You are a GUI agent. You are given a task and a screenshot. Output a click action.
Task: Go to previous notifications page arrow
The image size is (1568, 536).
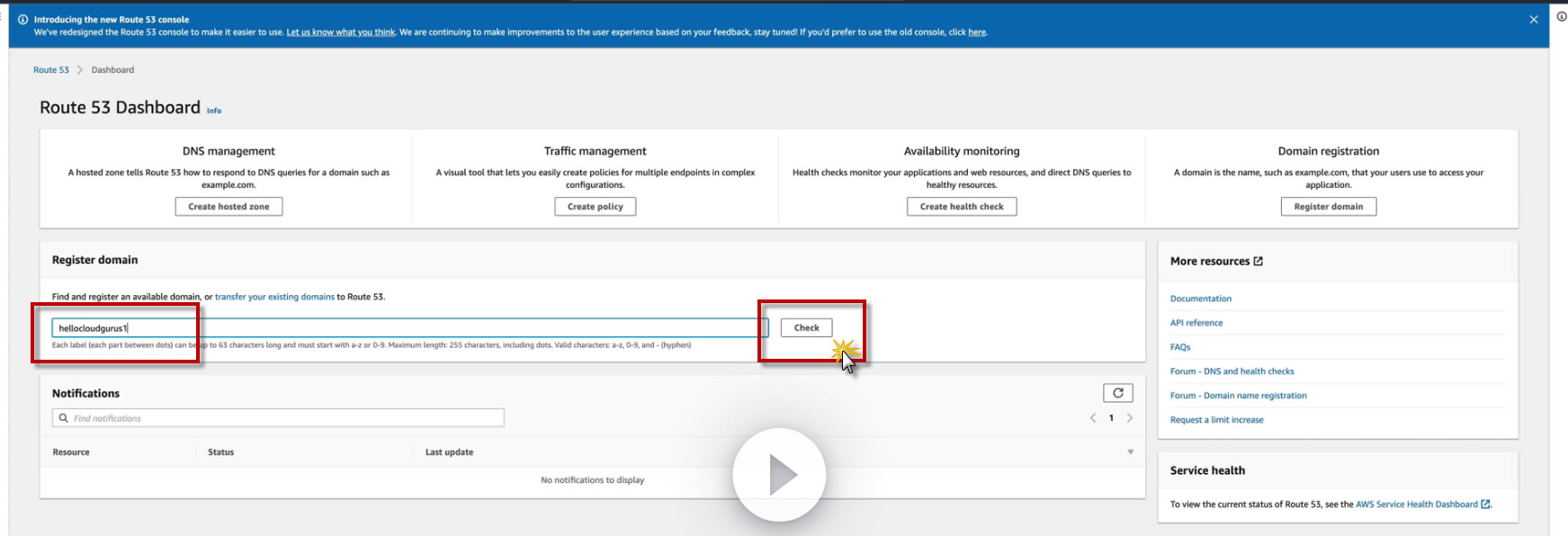(1093, 418)
